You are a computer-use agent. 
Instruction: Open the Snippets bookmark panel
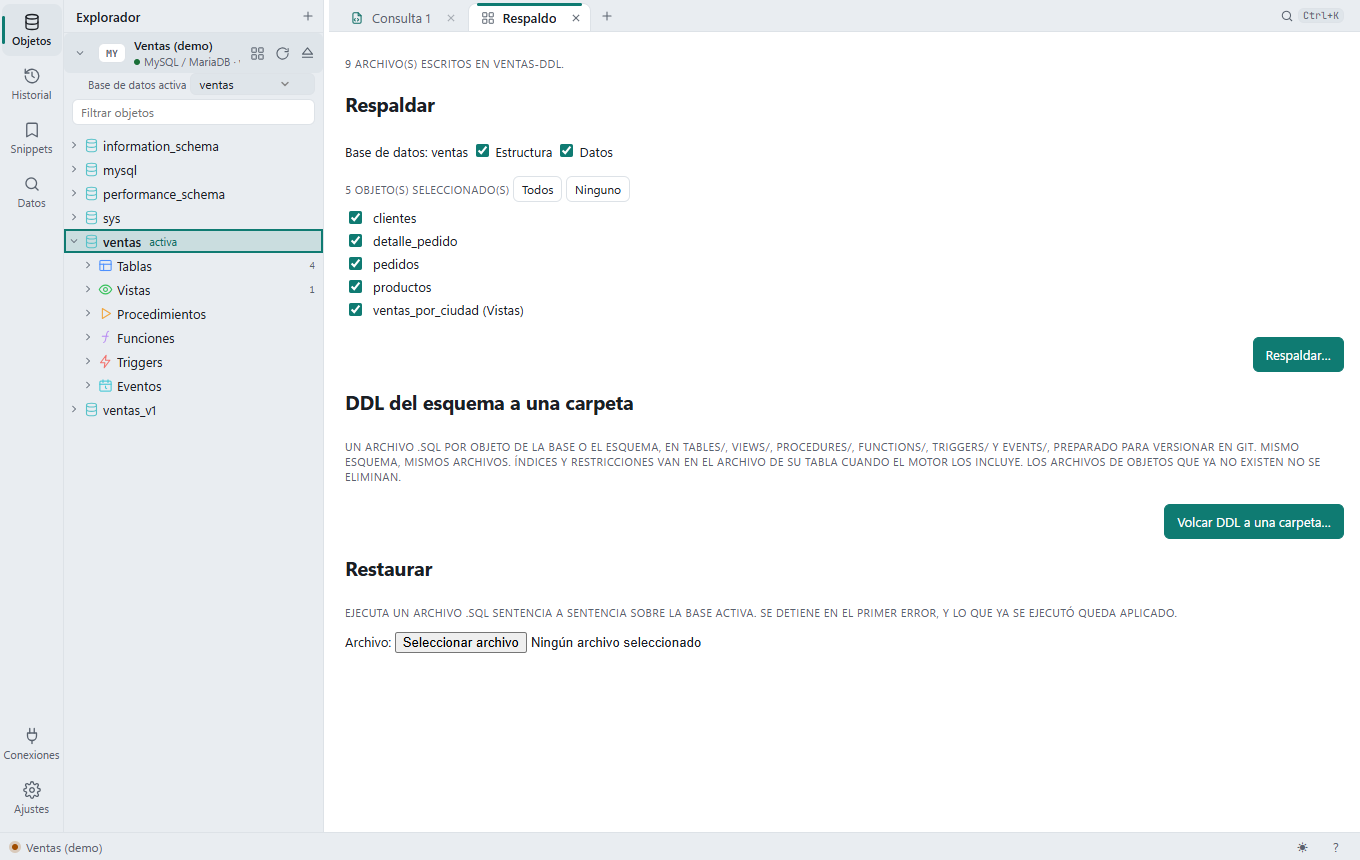(31, 138)
